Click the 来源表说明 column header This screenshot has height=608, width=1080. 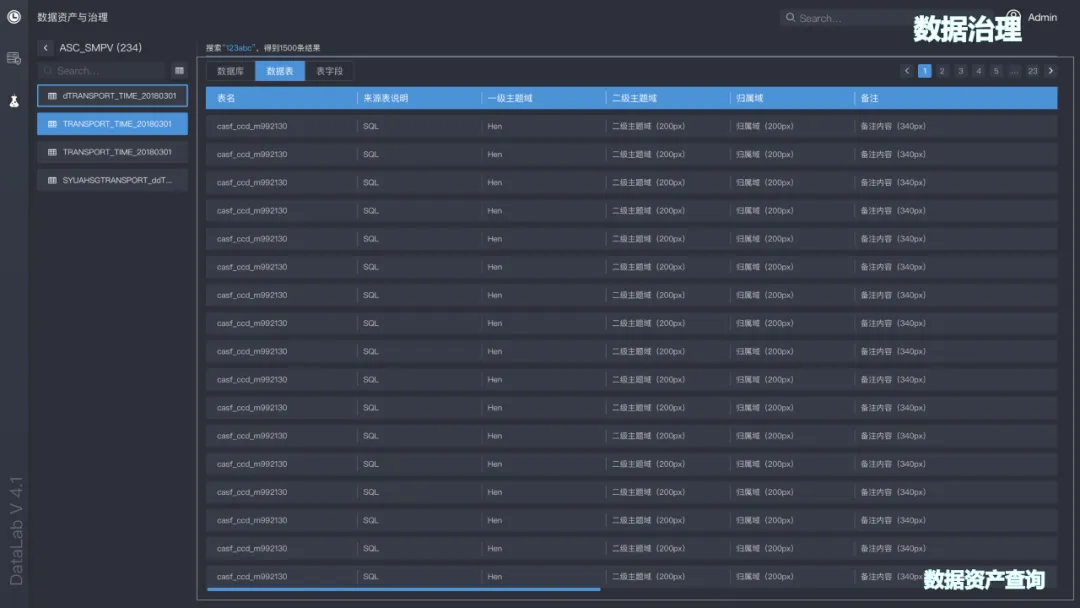coord(386,98)
